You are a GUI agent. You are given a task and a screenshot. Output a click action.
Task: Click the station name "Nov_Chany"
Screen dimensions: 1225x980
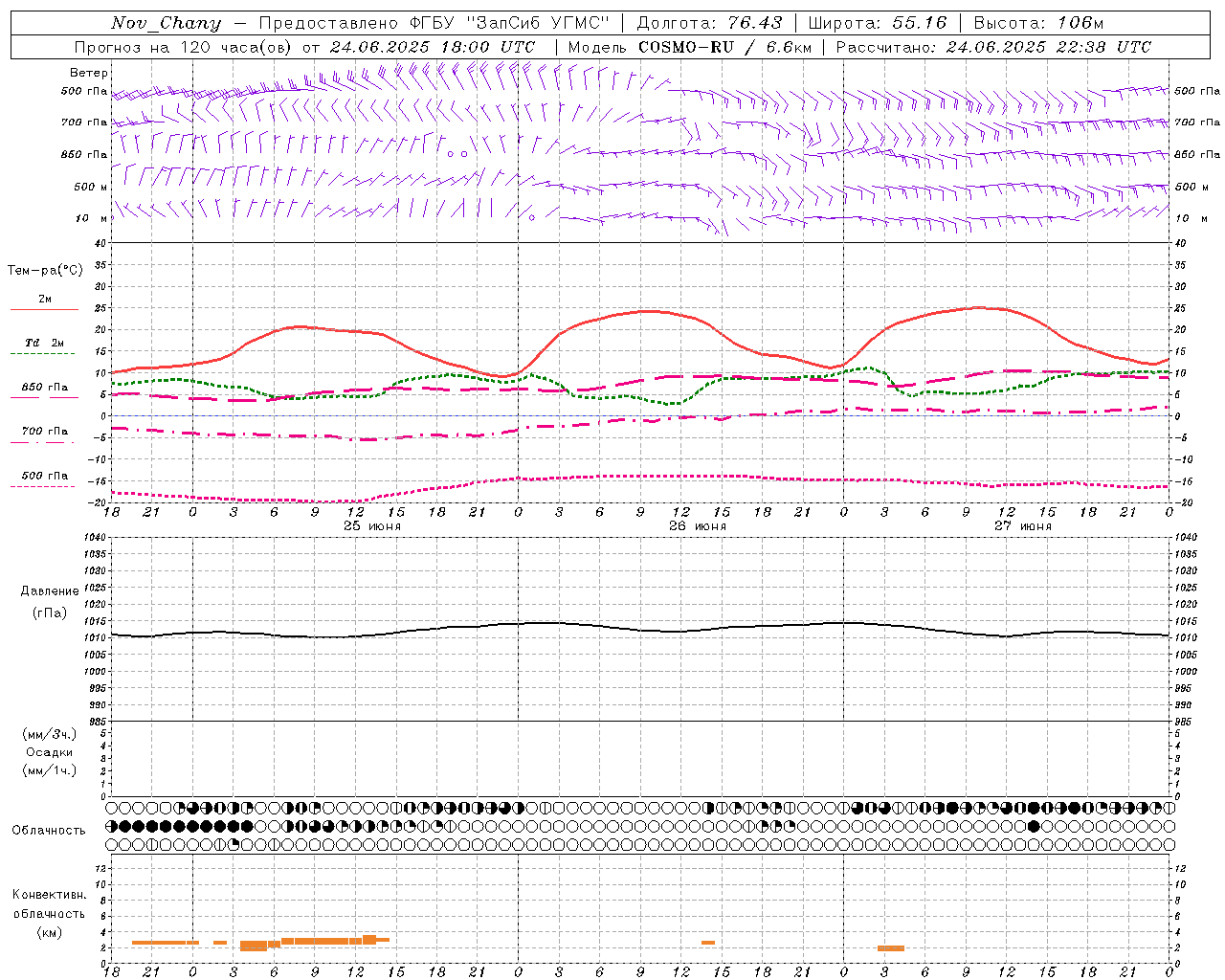[166, 23]
